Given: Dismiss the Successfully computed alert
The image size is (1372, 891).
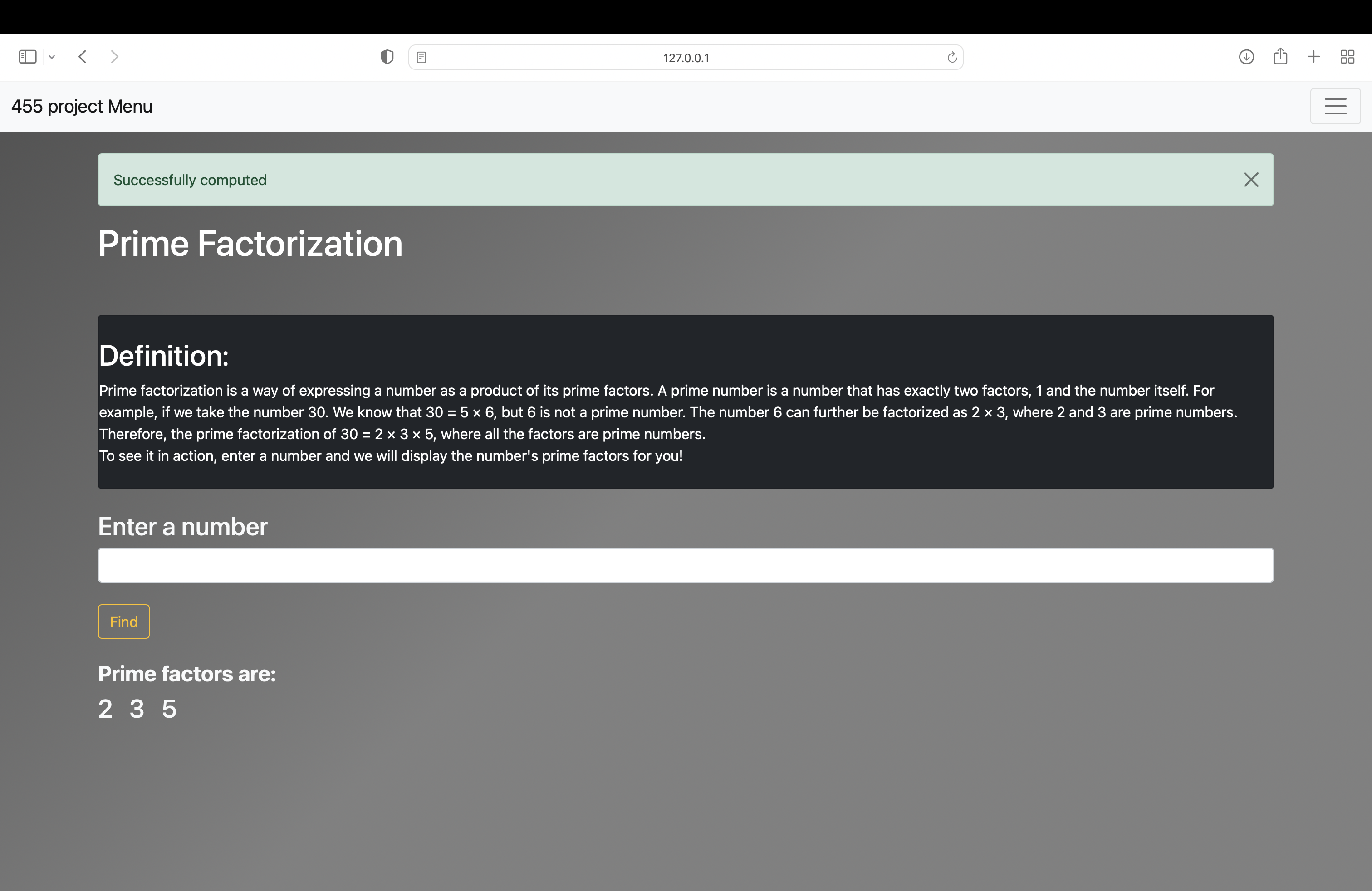Looking at the screenshot, I should pos(1250,180).
